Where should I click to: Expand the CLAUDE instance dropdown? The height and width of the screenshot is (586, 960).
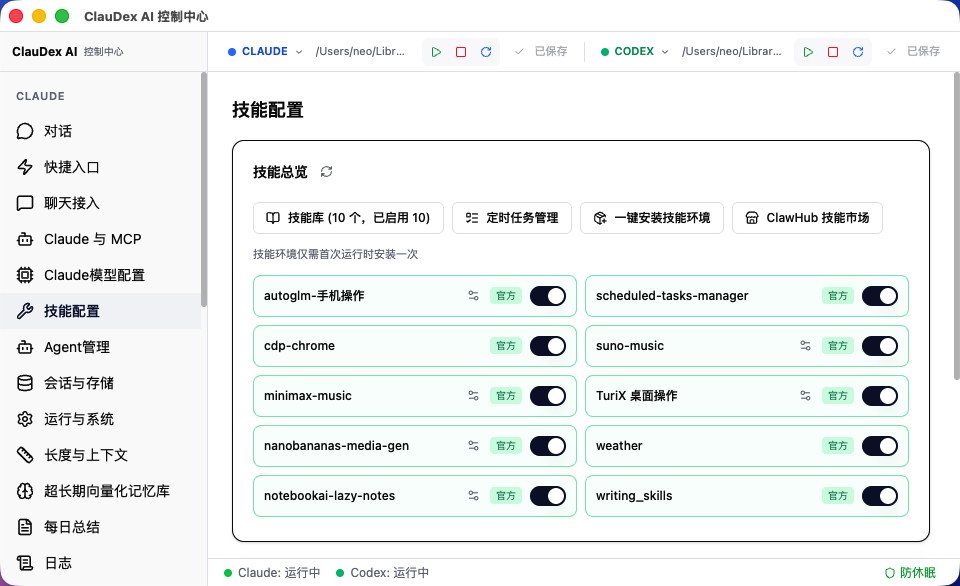(265, 51)
